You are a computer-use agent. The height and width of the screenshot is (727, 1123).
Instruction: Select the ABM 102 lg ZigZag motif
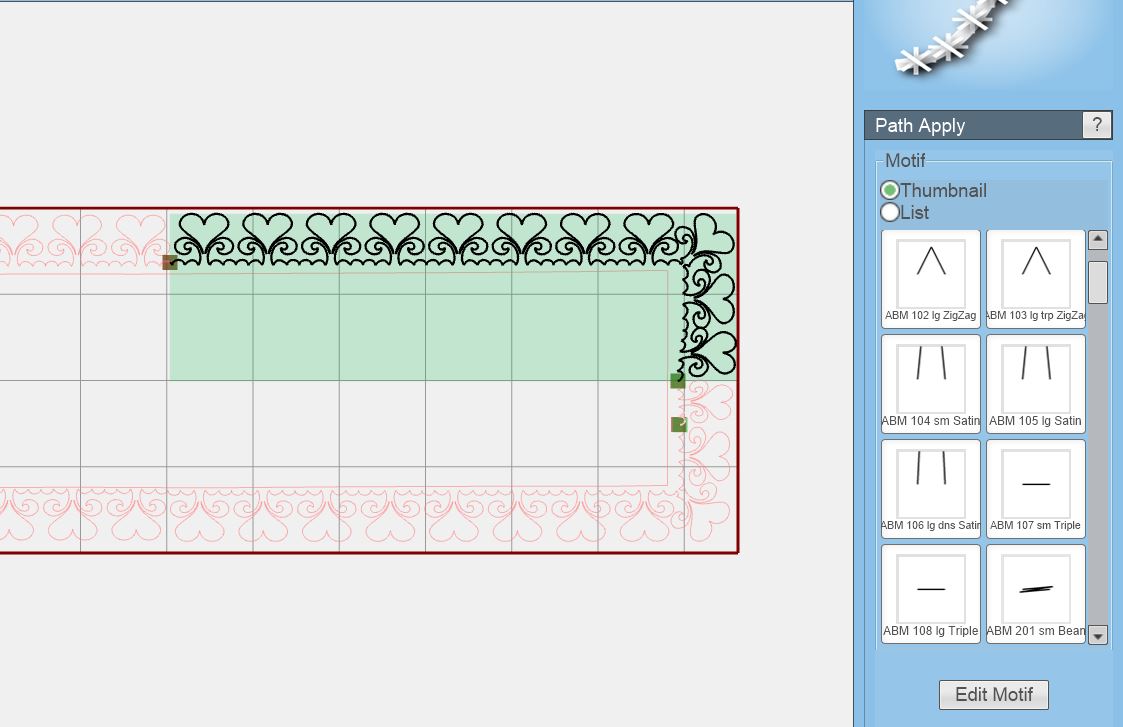coord(931,278)
